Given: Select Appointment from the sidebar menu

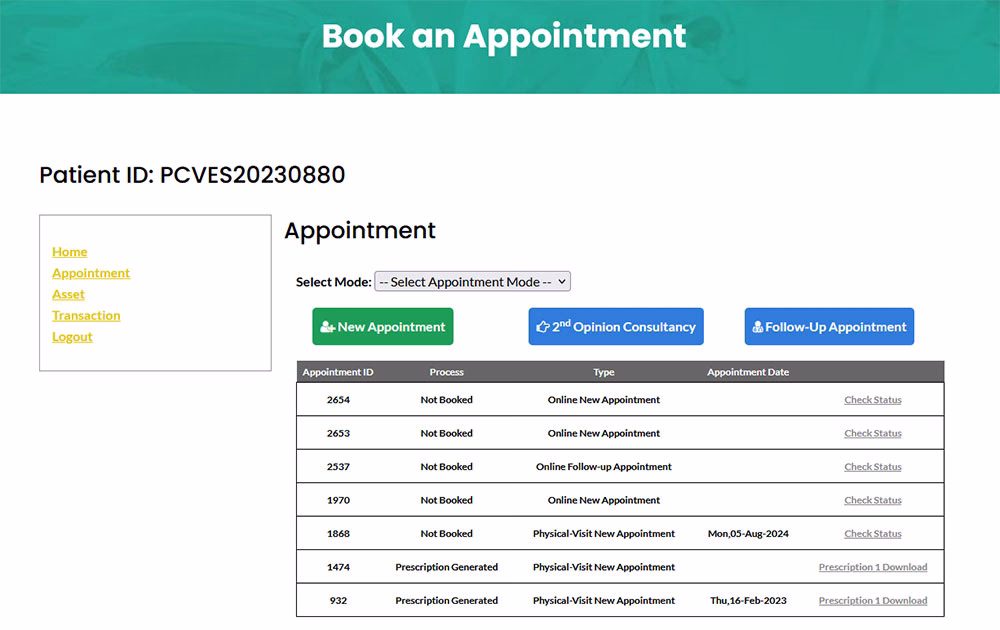Looking at the screenshot, I should [x=91, y=273].
